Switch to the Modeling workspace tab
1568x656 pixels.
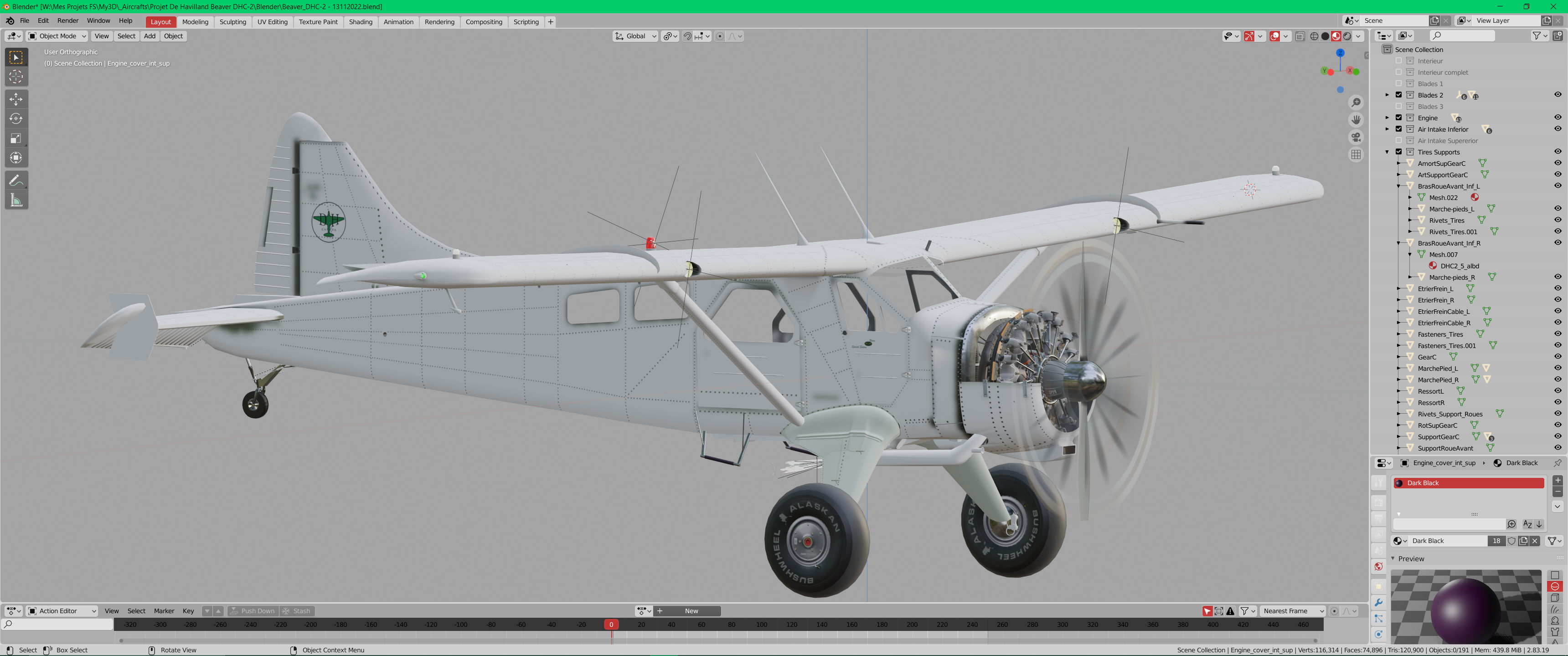point(196,22)
